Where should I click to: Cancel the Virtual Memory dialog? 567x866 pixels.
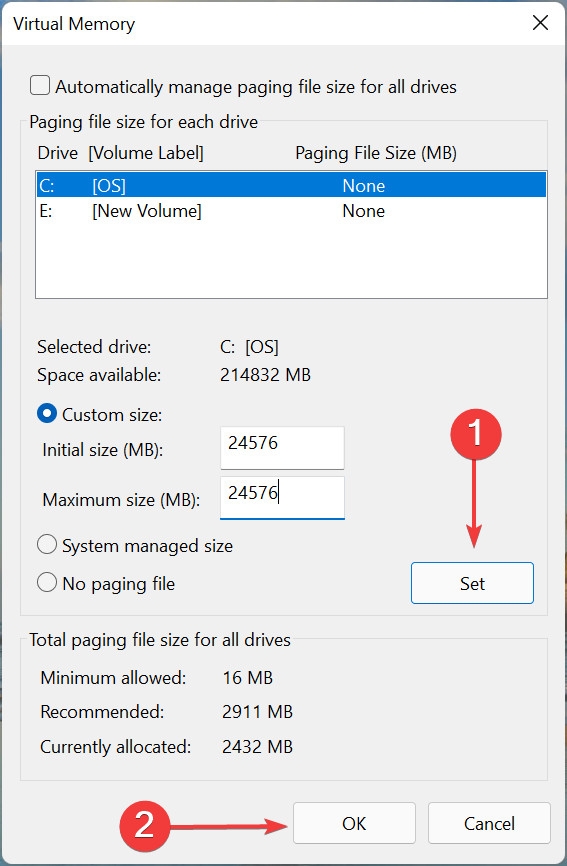(x=489, y=823)
